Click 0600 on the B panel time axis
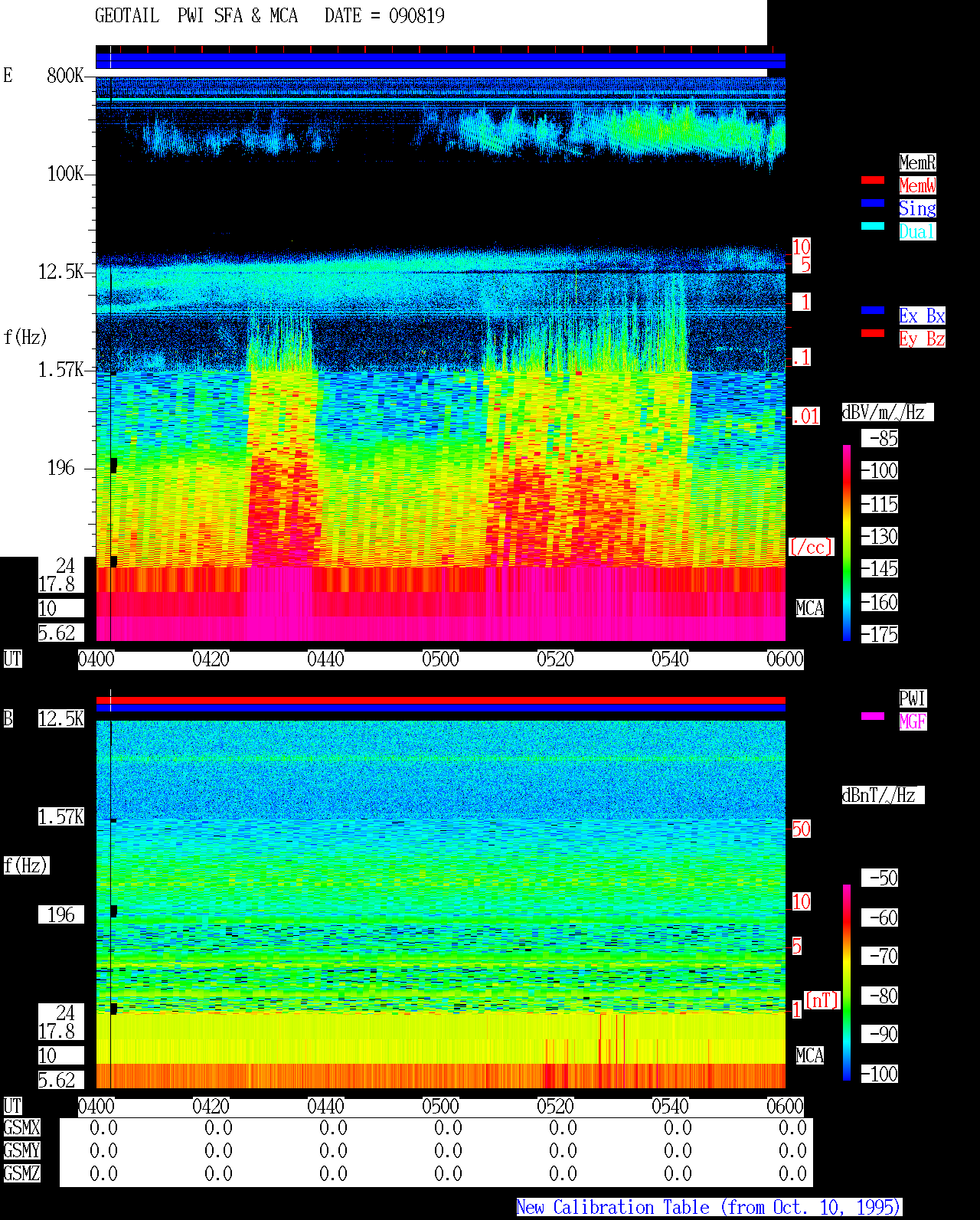The width and height of the screenshot is (980, 1220). click(786, 1106)
